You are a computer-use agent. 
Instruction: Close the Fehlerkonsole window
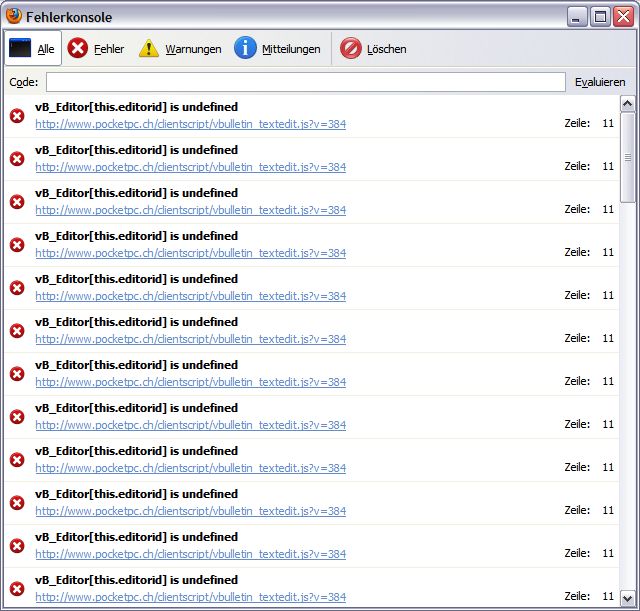[624, 17]
